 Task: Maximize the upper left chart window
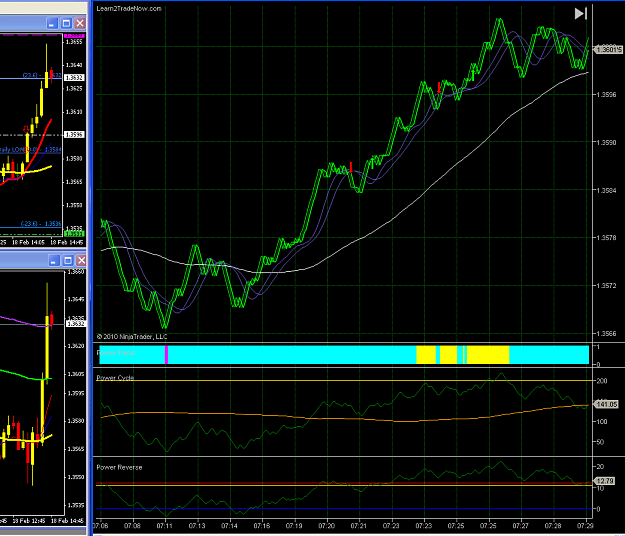(x=66, y=24)
